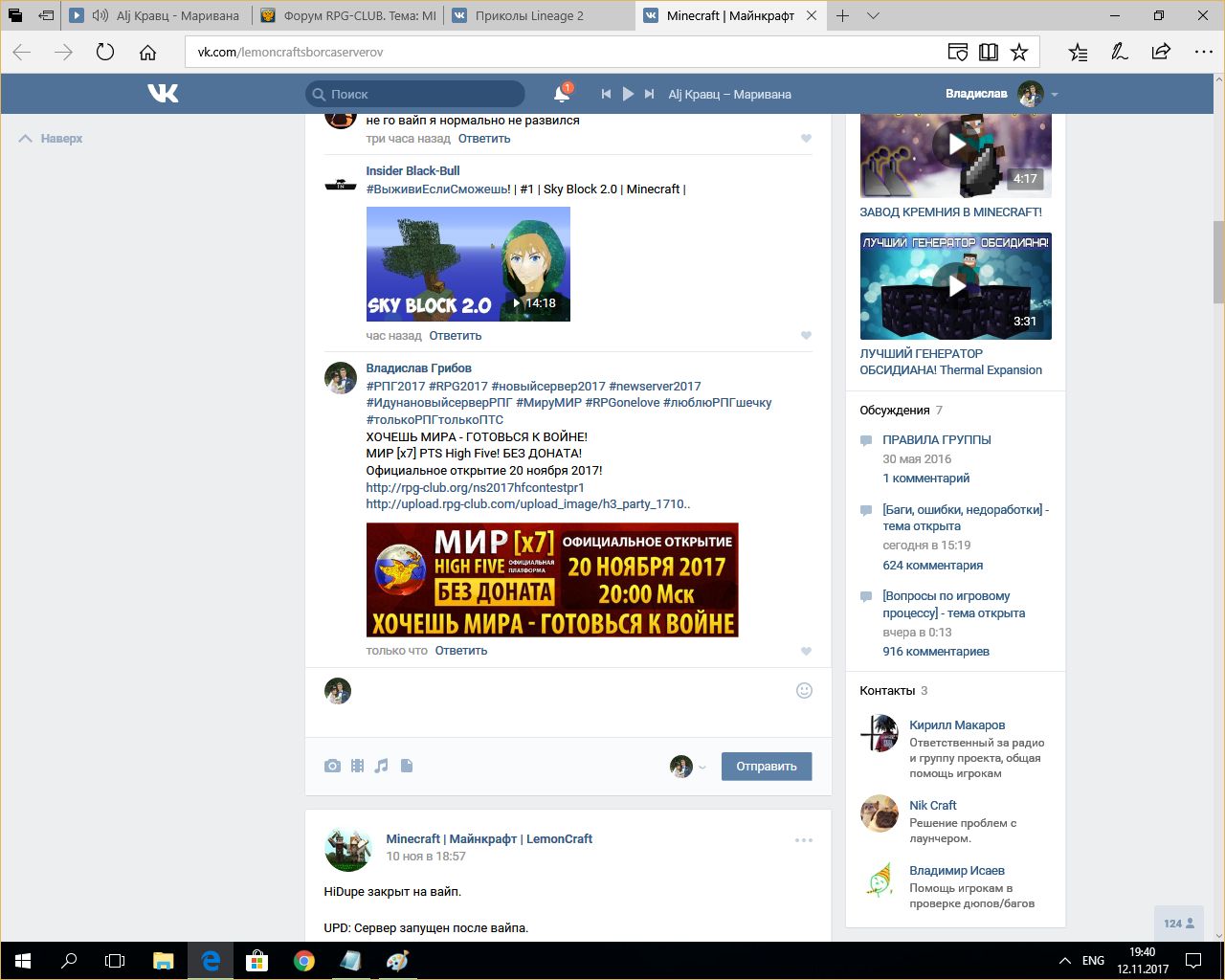Click the search field Поиск
The image size is (1225, 980).
click(x=415, y=94)
